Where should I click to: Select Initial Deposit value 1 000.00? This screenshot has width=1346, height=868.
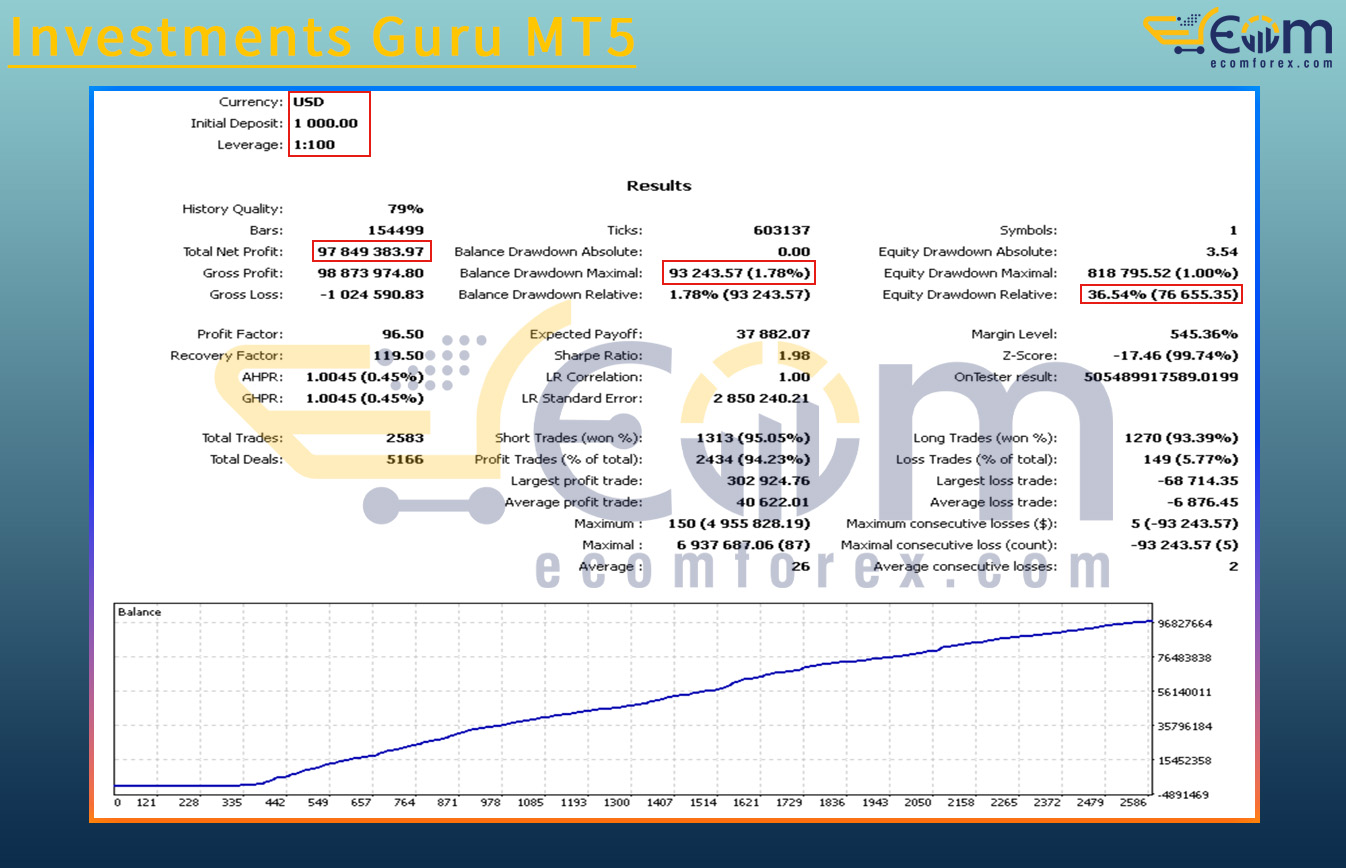tap(325, 123)
